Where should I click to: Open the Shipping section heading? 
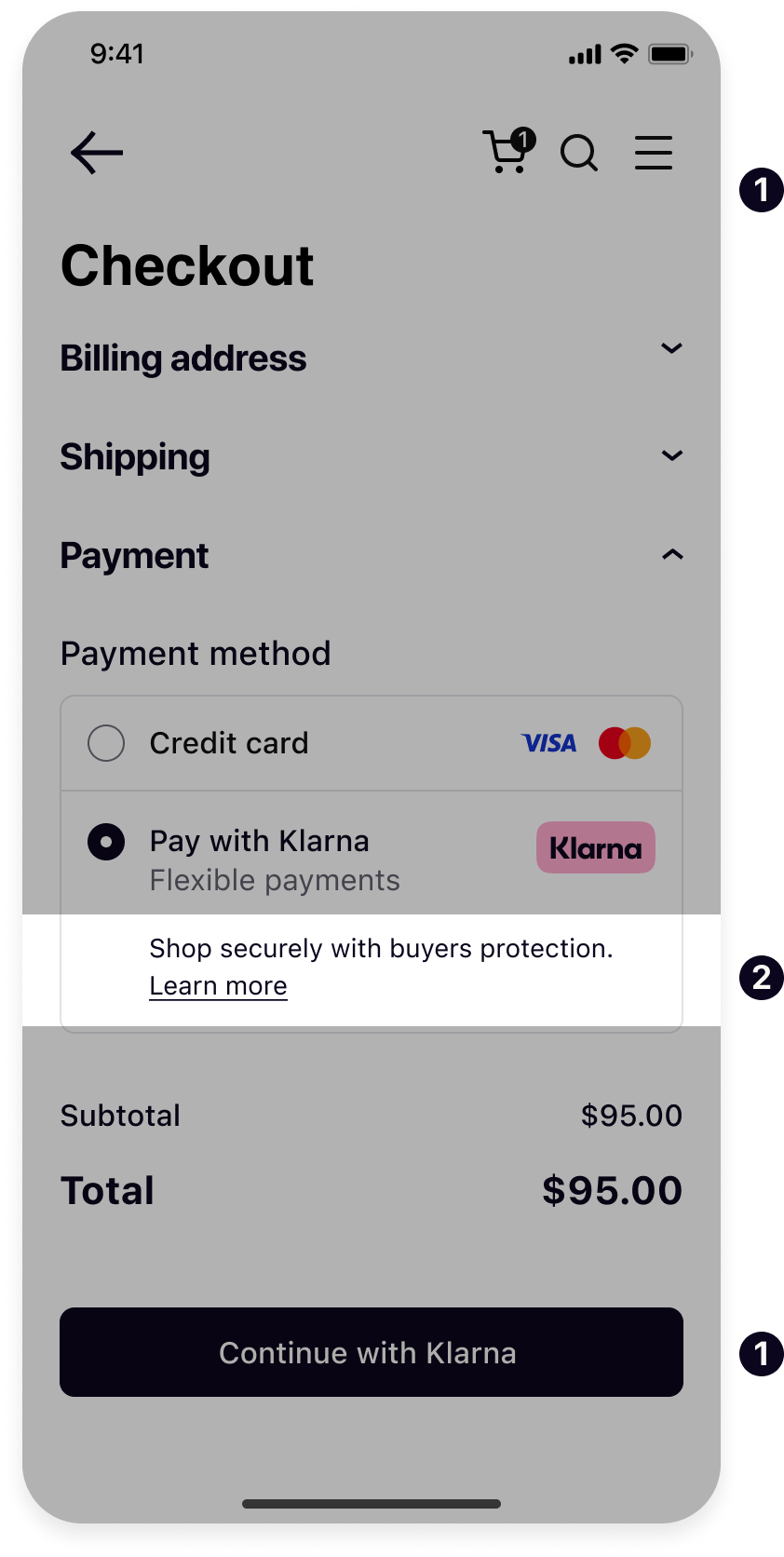135,457
